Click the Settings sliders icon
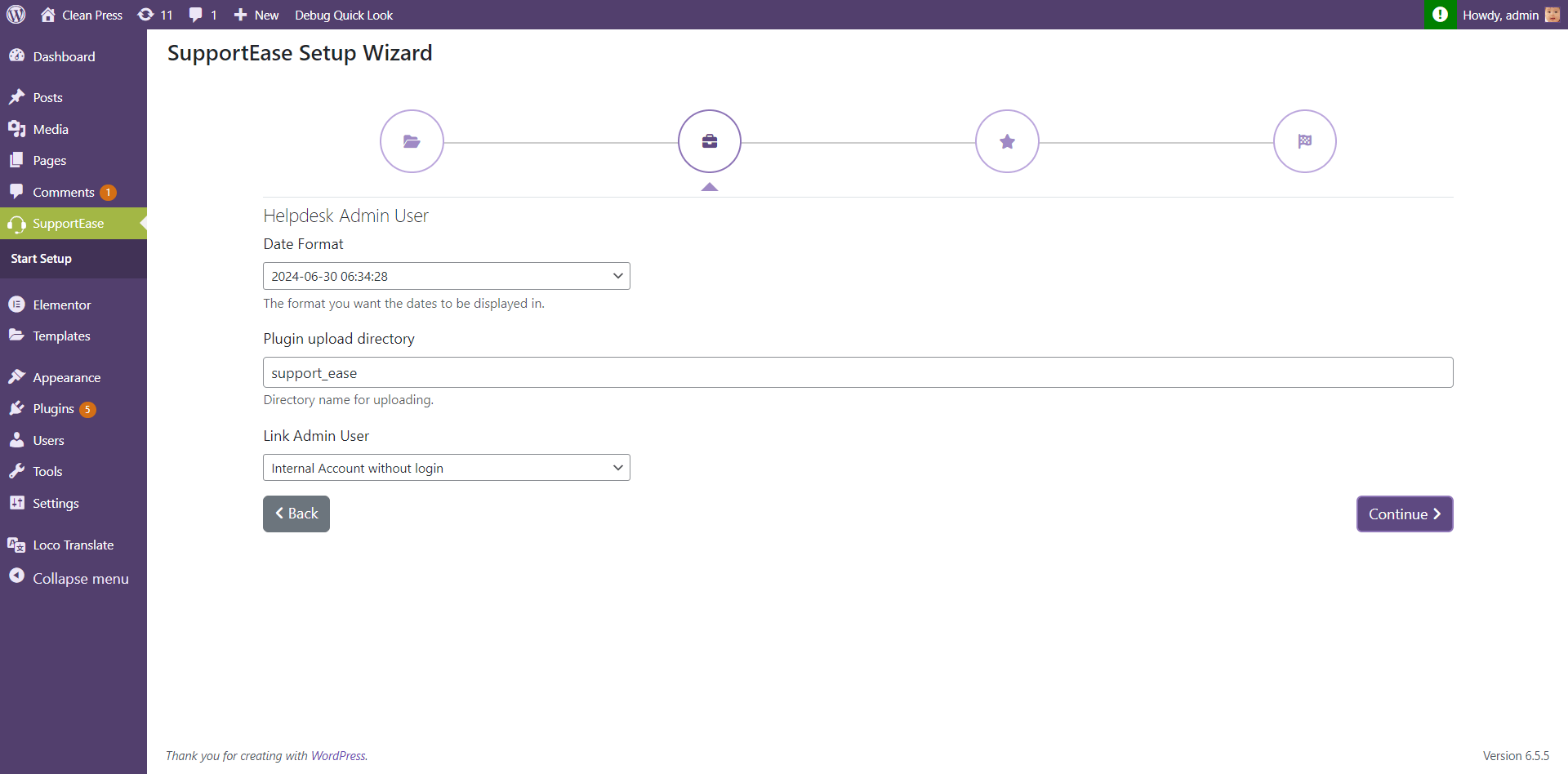Screen dimensions: 1568x774 16,503
